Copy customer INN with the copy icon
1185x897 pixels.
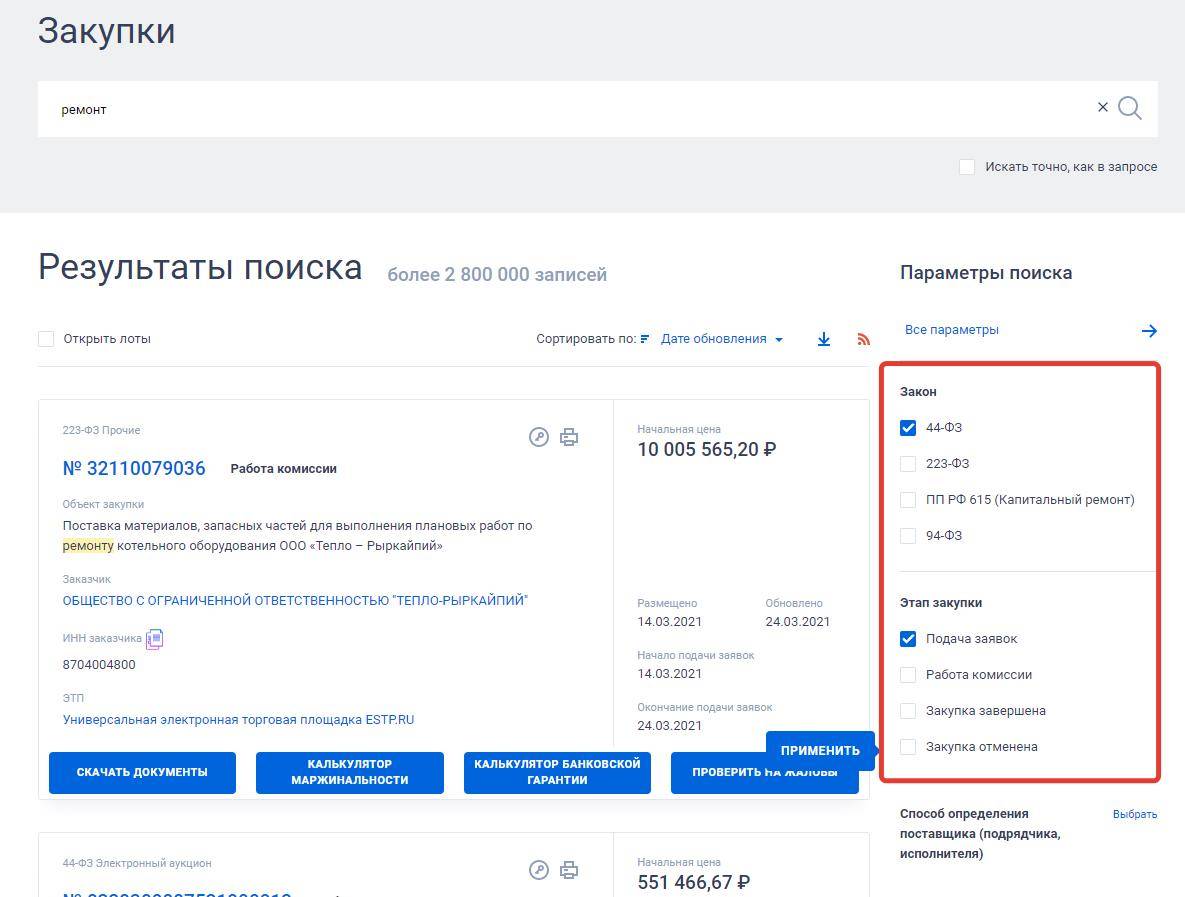click(x=154, y=638)
